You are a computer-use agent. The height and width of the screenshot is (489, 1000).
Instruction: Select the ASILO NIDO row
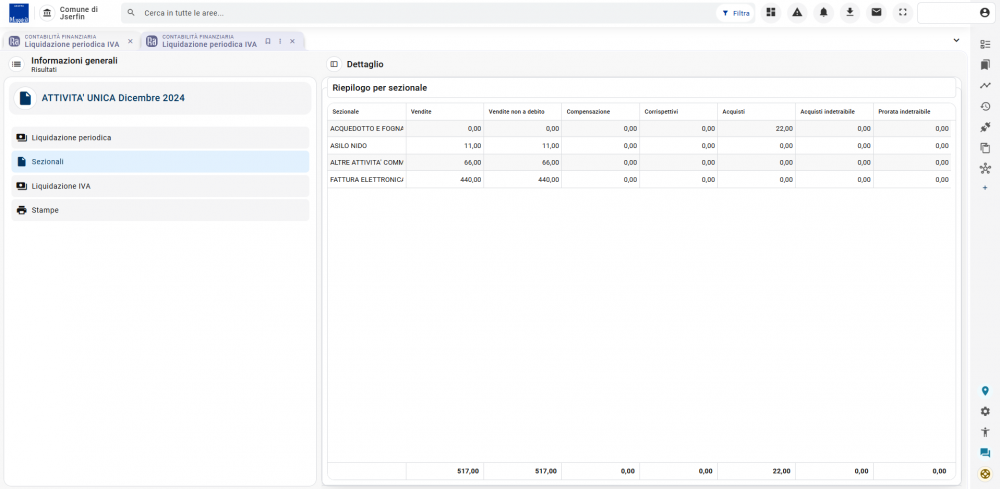tap(639, 145)
